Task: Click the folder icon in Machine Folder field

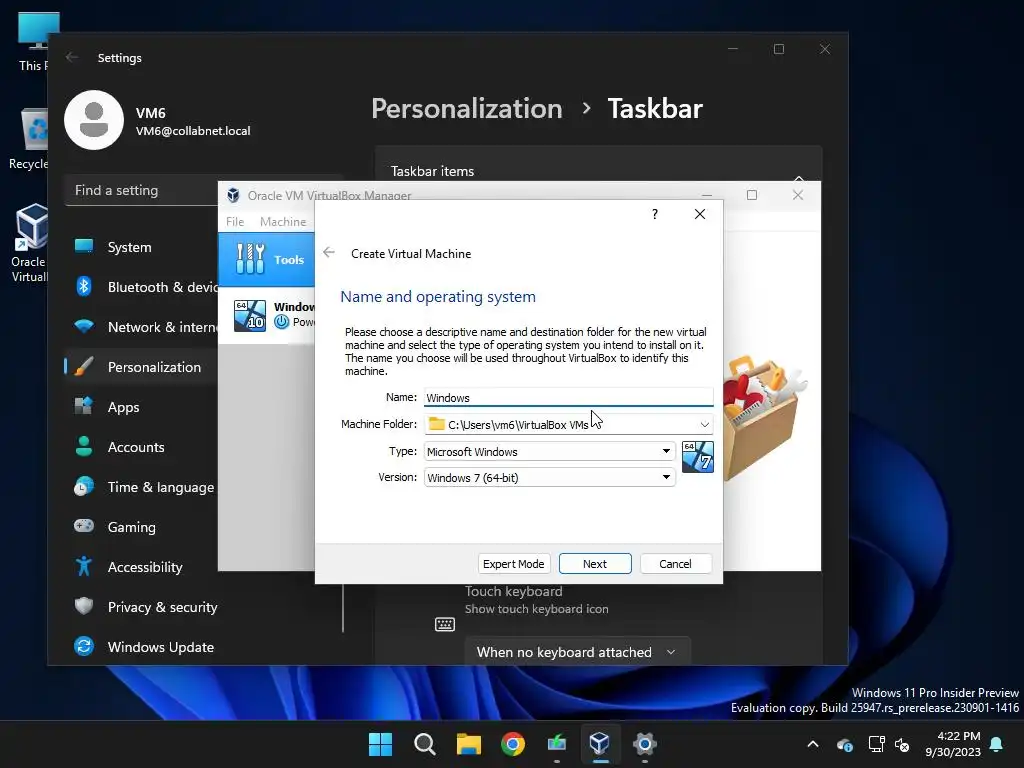Action: click(436, 424)
